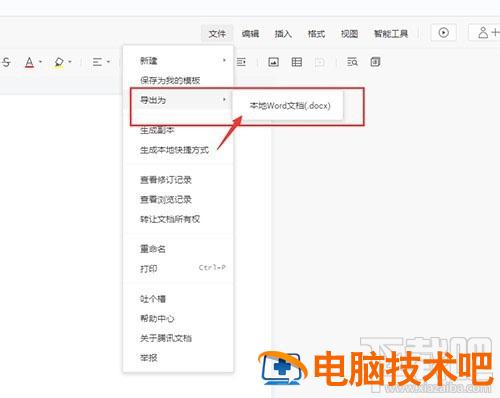Insert an image using the picture icon
Image resolution: width=500 pixels, height=398 pixels.
(273, 62)
